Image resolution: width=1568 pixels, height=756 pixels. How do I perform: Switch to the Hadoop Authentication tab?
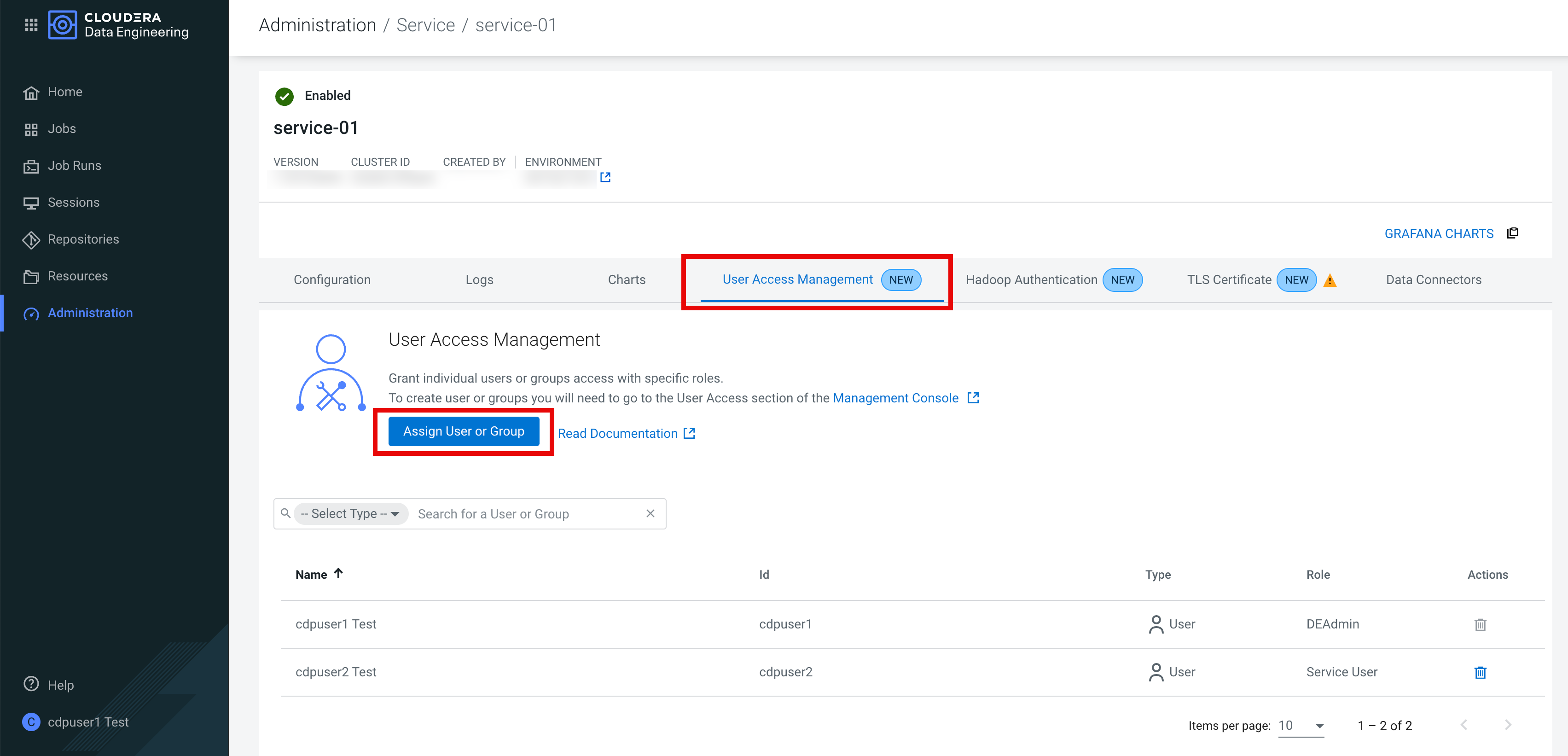coord(1031,279)
